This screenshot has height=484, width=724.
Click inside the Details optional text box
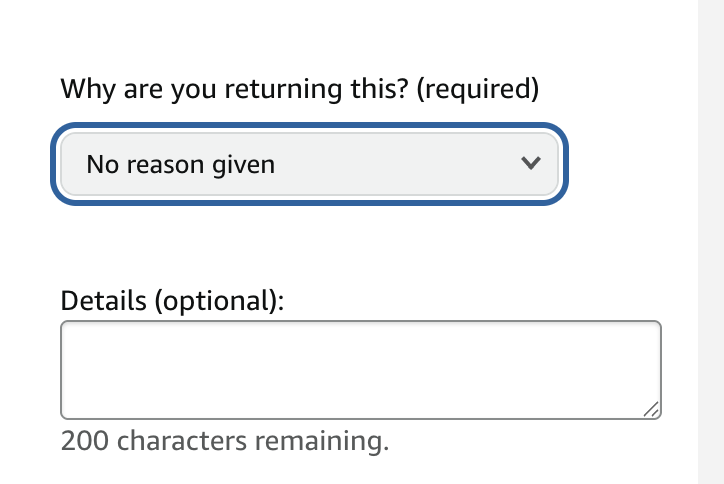361,370
